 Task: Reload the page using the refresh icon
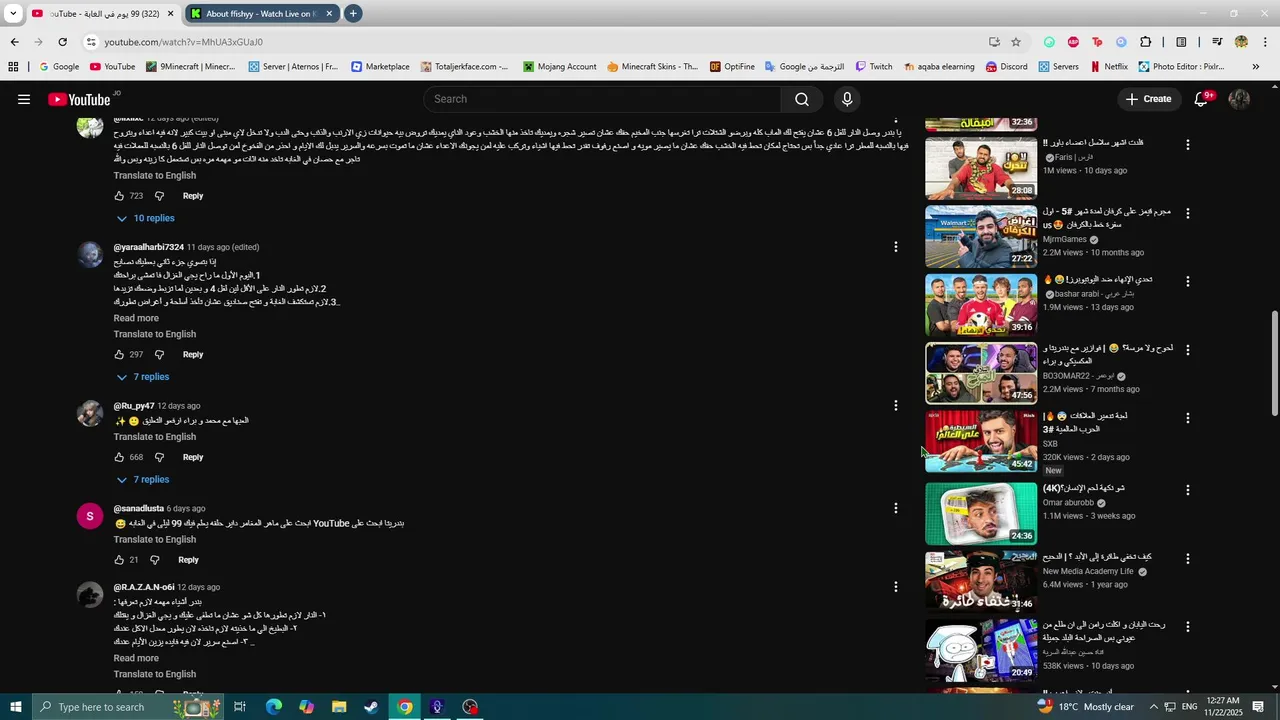pyautogui.click(x=63, y=42)
